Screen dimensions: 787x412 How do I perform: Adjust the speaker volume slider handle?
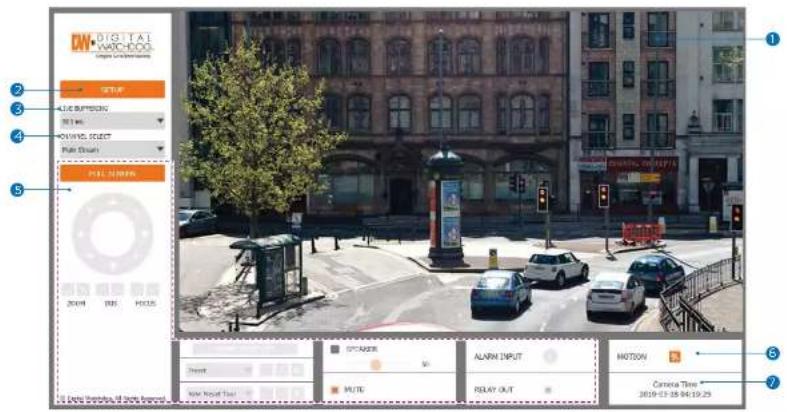coord(375,365)
